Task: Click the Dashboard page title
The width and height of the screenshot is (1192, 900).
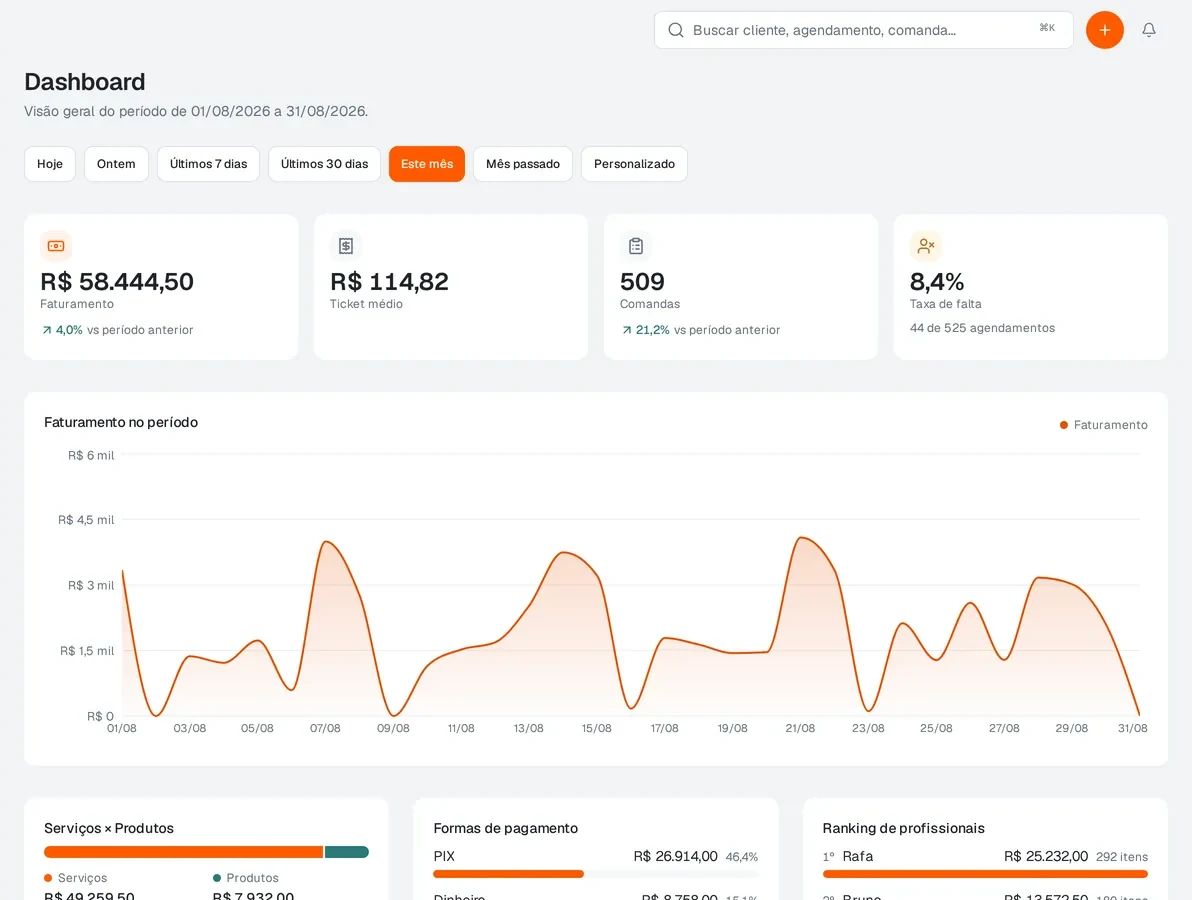Action: pyautogui.click(x=84, y=82)
